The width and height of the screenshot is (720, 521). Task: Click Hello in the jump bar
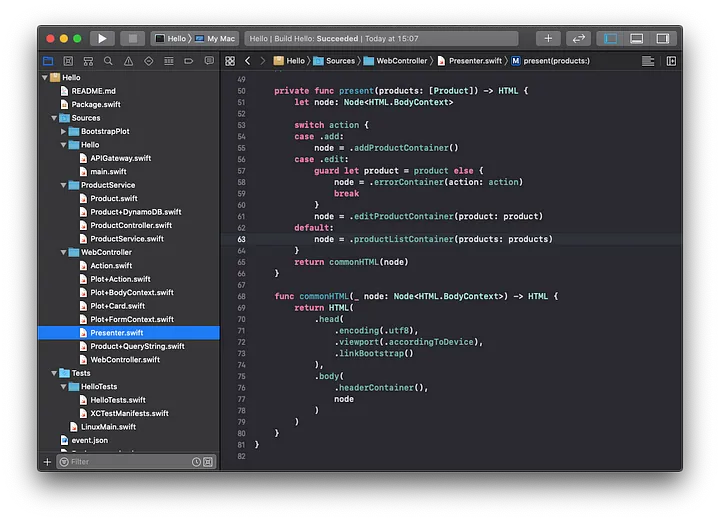(x=290, y=61)
